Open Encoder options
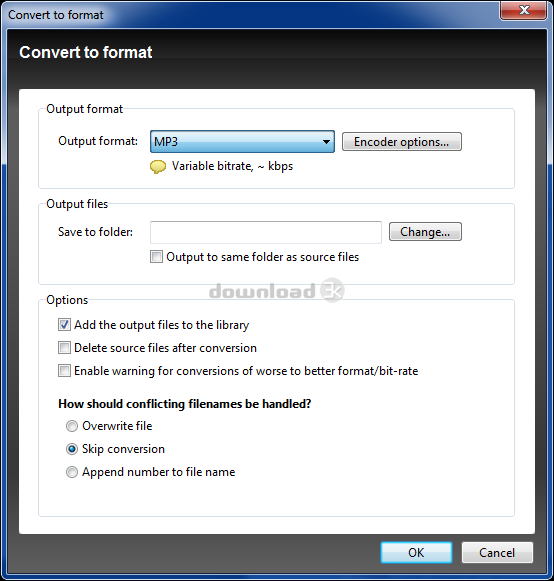 coord(402,142)
